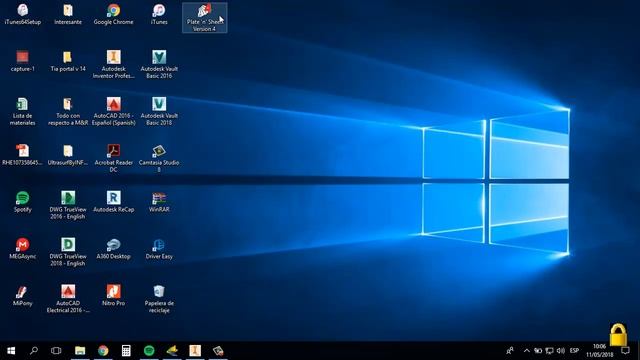Select AutoCAD 2016 Español shortcut
This screenshot has width=640, height=360.
coord(113,111)
